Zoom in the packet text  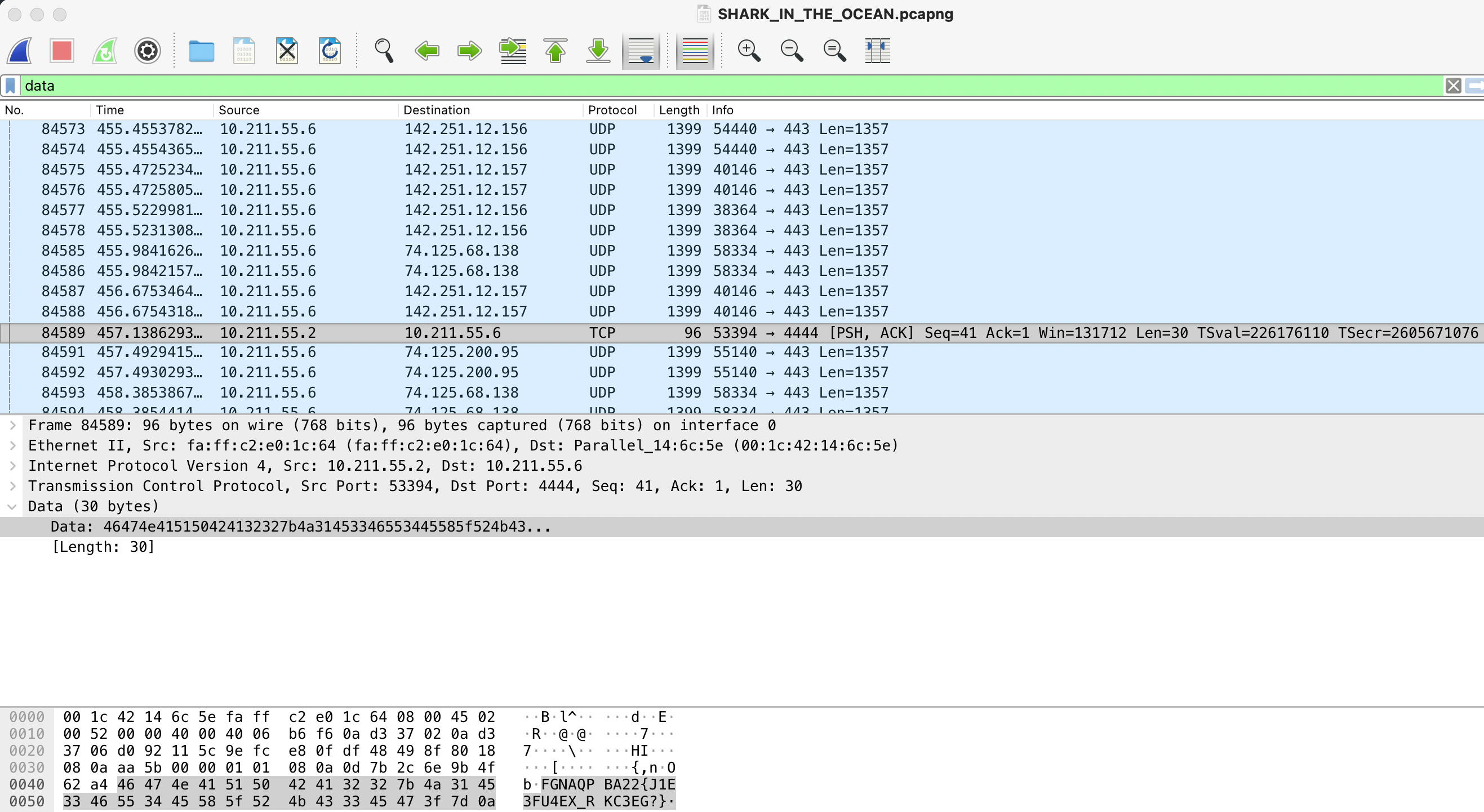point(749,51)
